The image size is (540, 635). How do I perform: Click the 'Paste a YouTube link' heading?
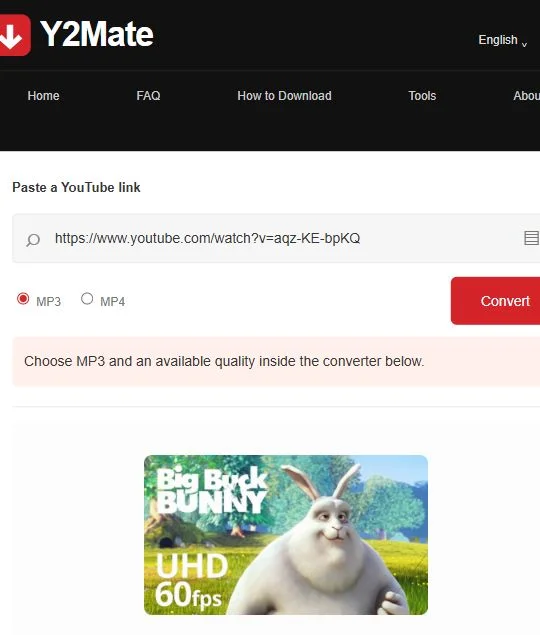point(76,187)
